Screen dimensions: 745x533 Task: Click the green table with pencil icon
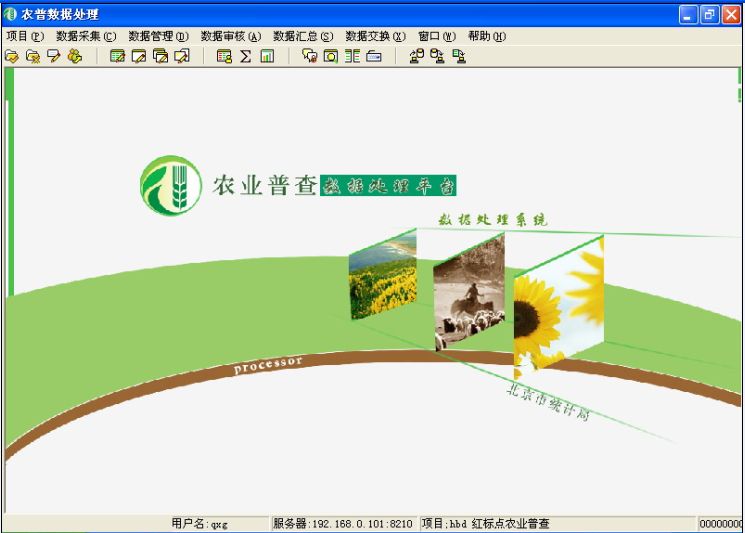(x=117, y=57)
